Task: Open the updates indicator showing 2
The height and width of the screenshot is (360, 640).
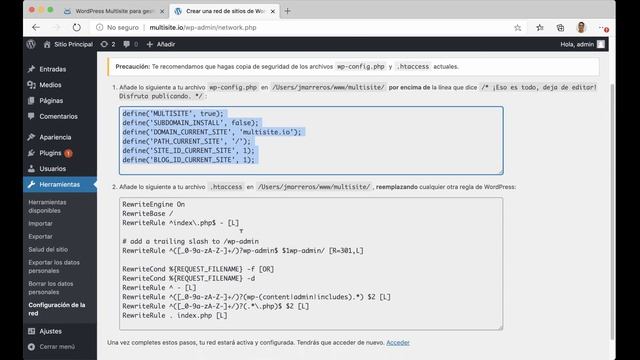Action: tap(108, 44)
